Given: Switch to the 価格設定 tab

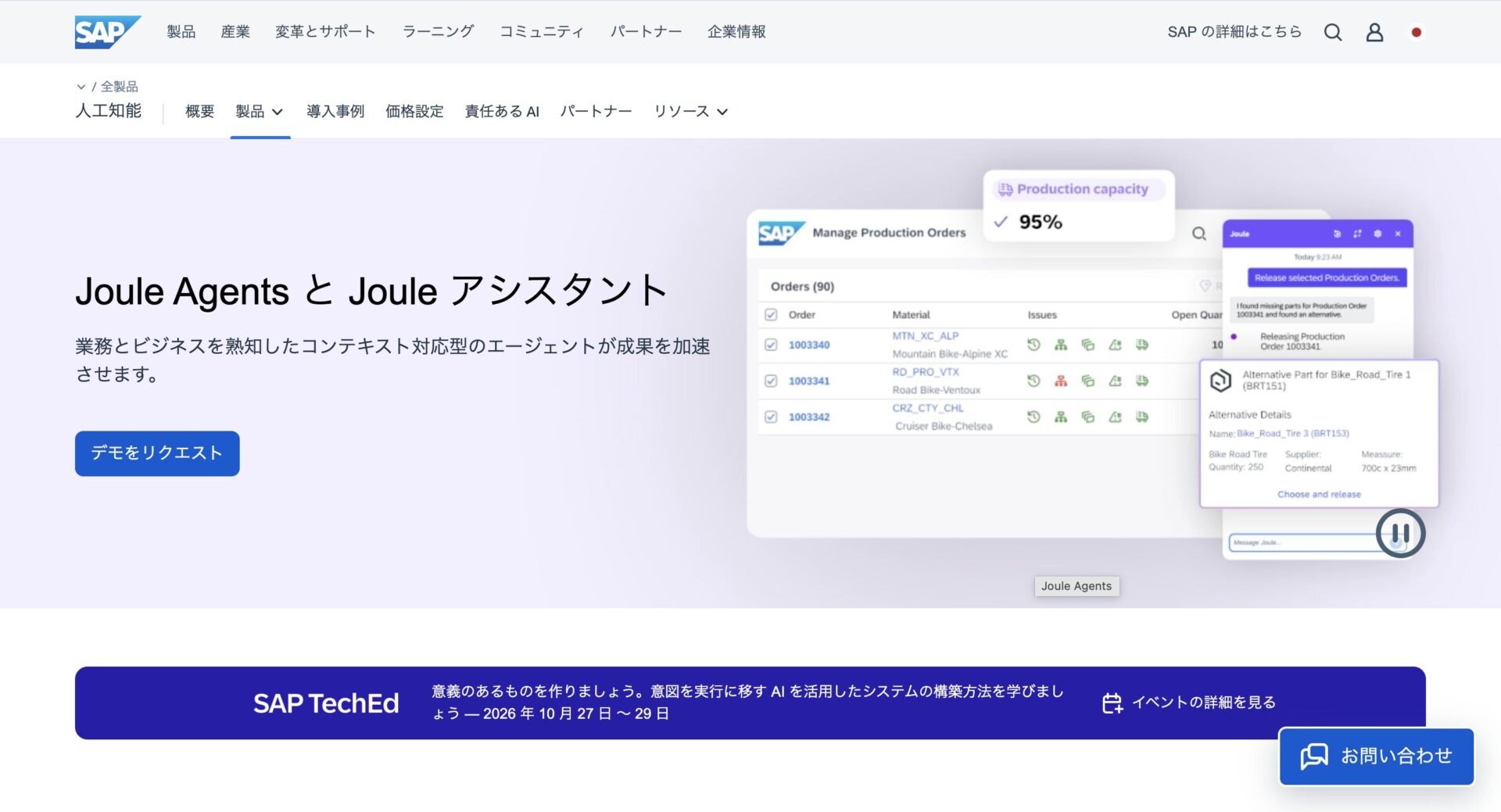Looking at the screenshot, I should [414, 112].
